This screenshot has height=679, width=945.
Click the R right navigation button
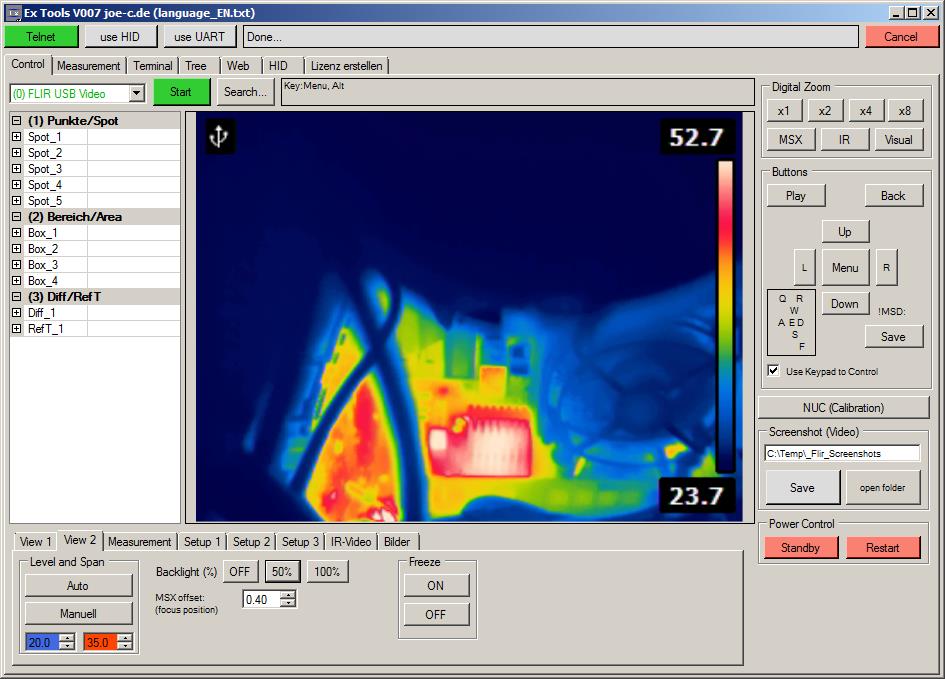[x=886, y=268]
